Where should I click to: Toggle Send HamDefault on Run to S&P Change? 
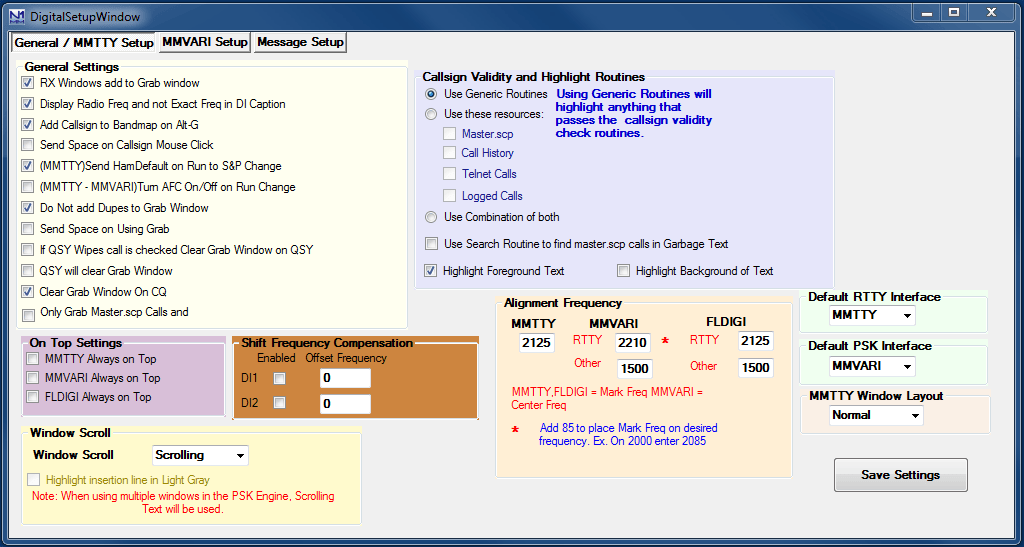pos(27,166)
